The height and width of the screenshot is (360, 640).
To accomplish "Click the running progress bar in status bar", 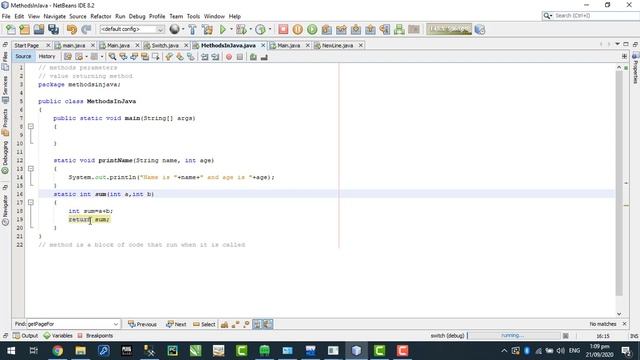I will 513,336.
